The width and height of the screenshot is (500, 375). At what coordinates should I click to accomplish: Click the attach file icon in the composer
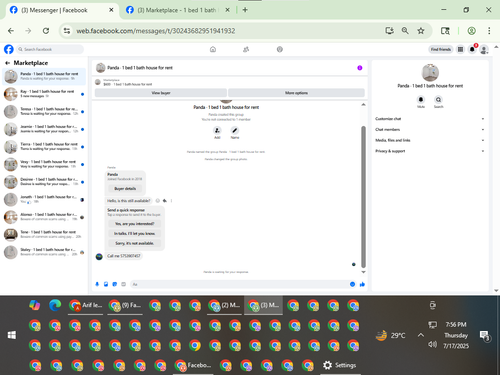pos(106,284)
